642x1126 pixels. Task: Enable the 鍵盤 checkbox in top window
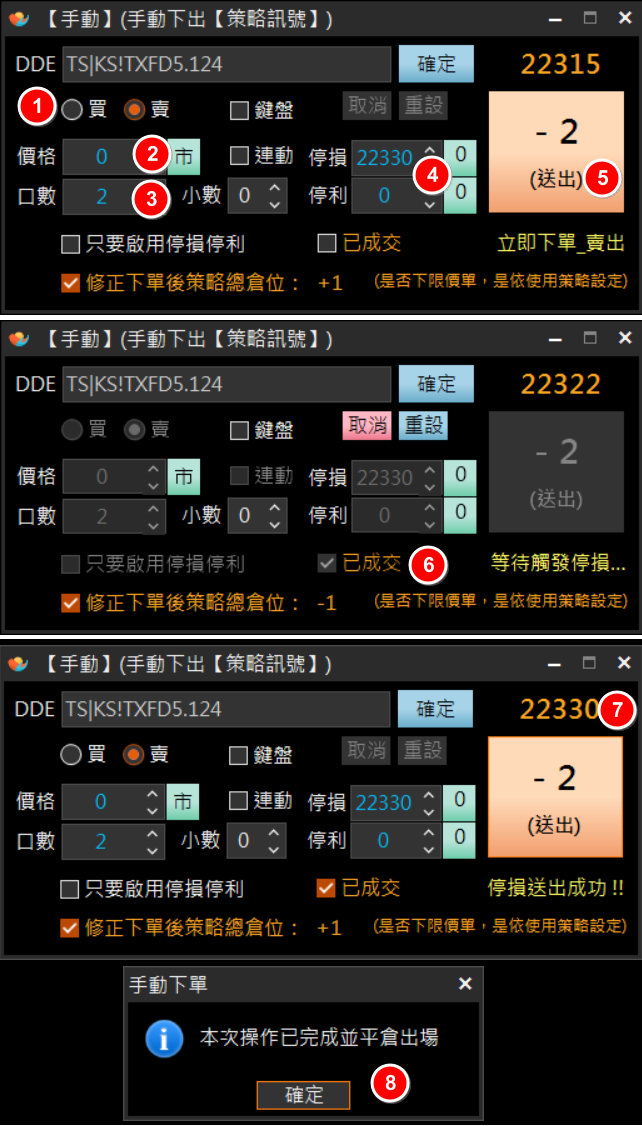[239, 111]
